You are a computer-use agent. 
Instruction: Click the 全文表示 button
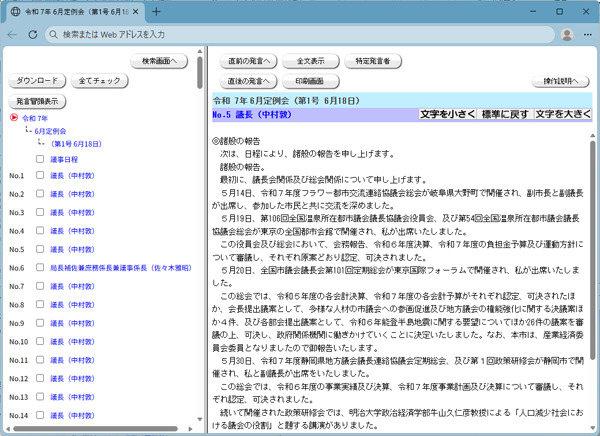coord(311,61)
